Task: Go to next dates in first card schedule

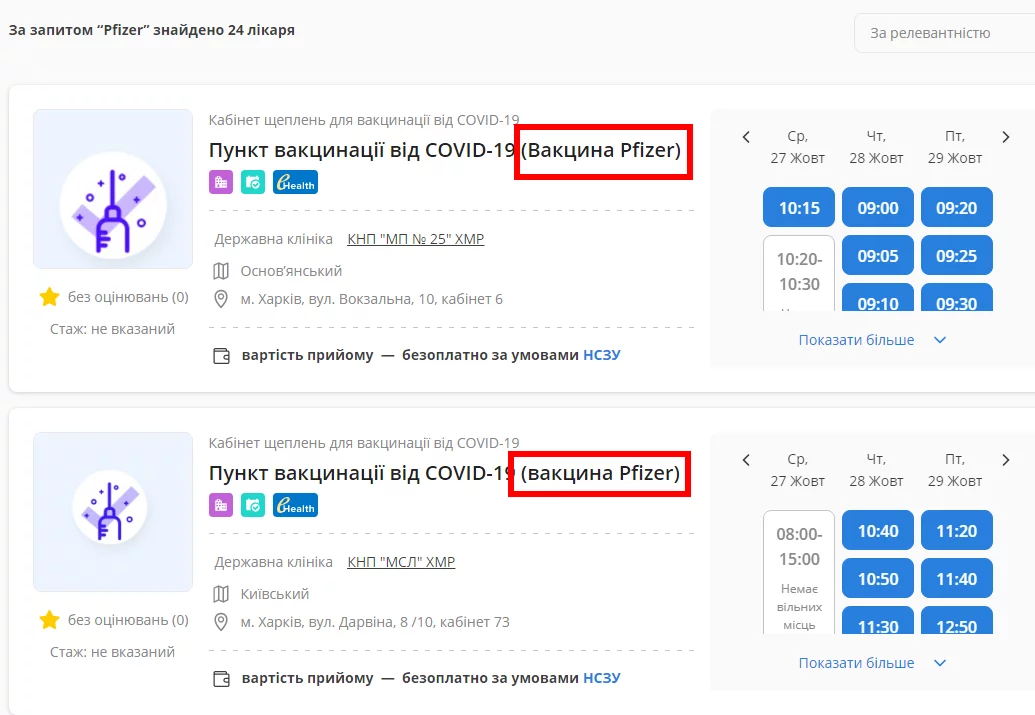Action: click(x=1006, y=137)
